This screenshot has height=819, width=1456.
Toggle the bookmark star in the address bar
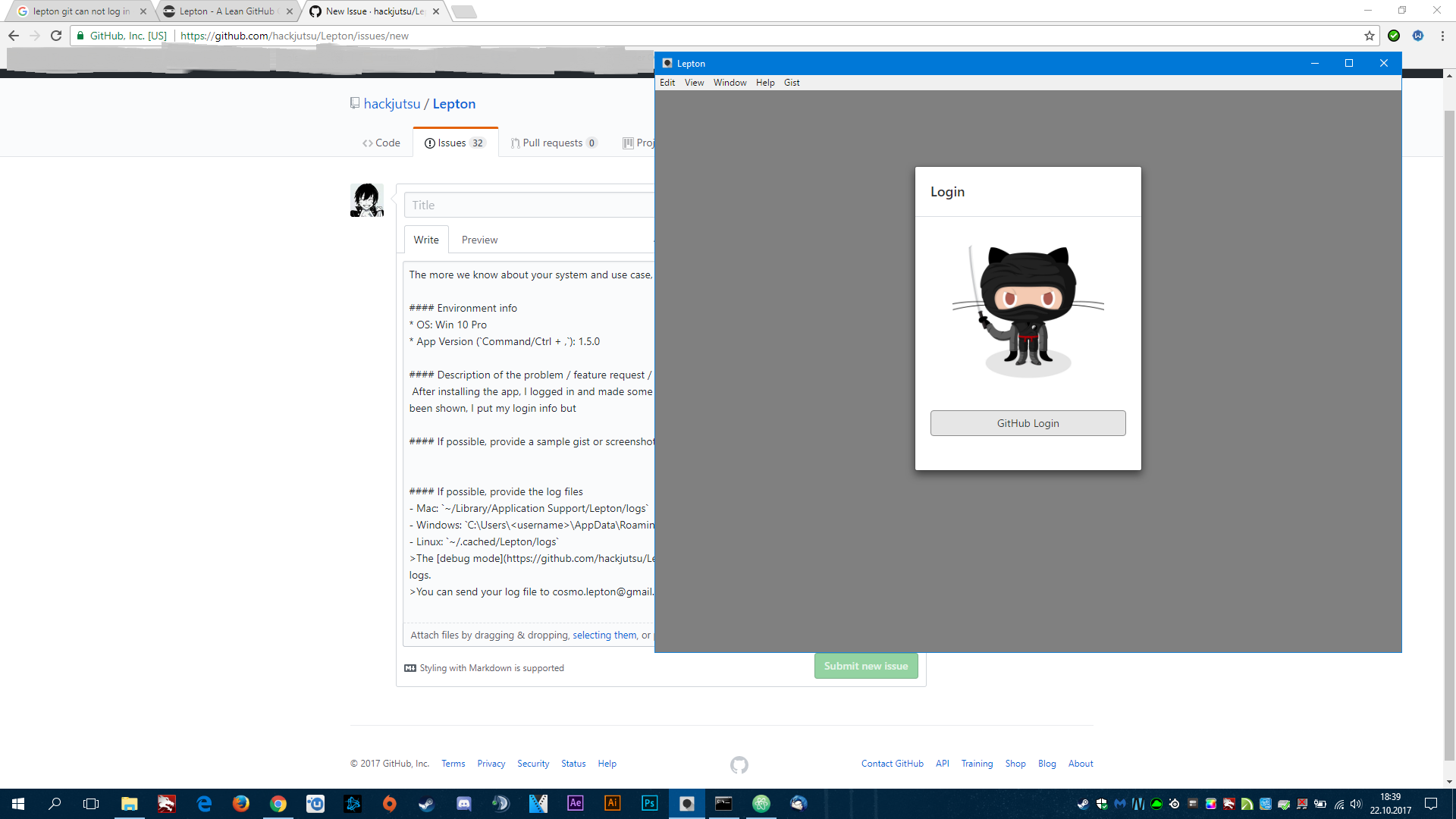tap(1370, 36)
